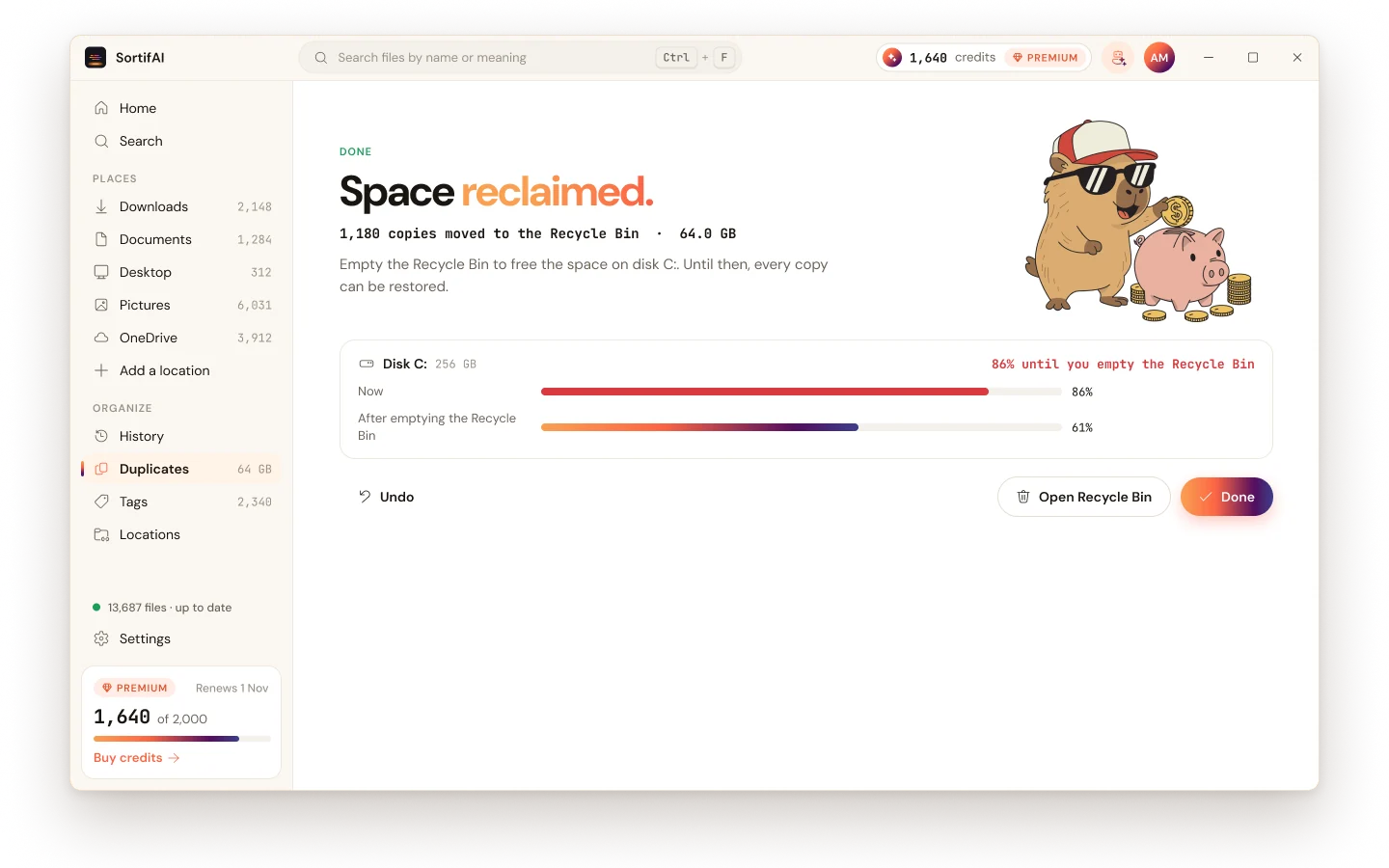Click the Ctrl shortcut key hint in search bar
Image resolution: width=1389 pixels, height=868 pixels.
[x=676, y=58]
